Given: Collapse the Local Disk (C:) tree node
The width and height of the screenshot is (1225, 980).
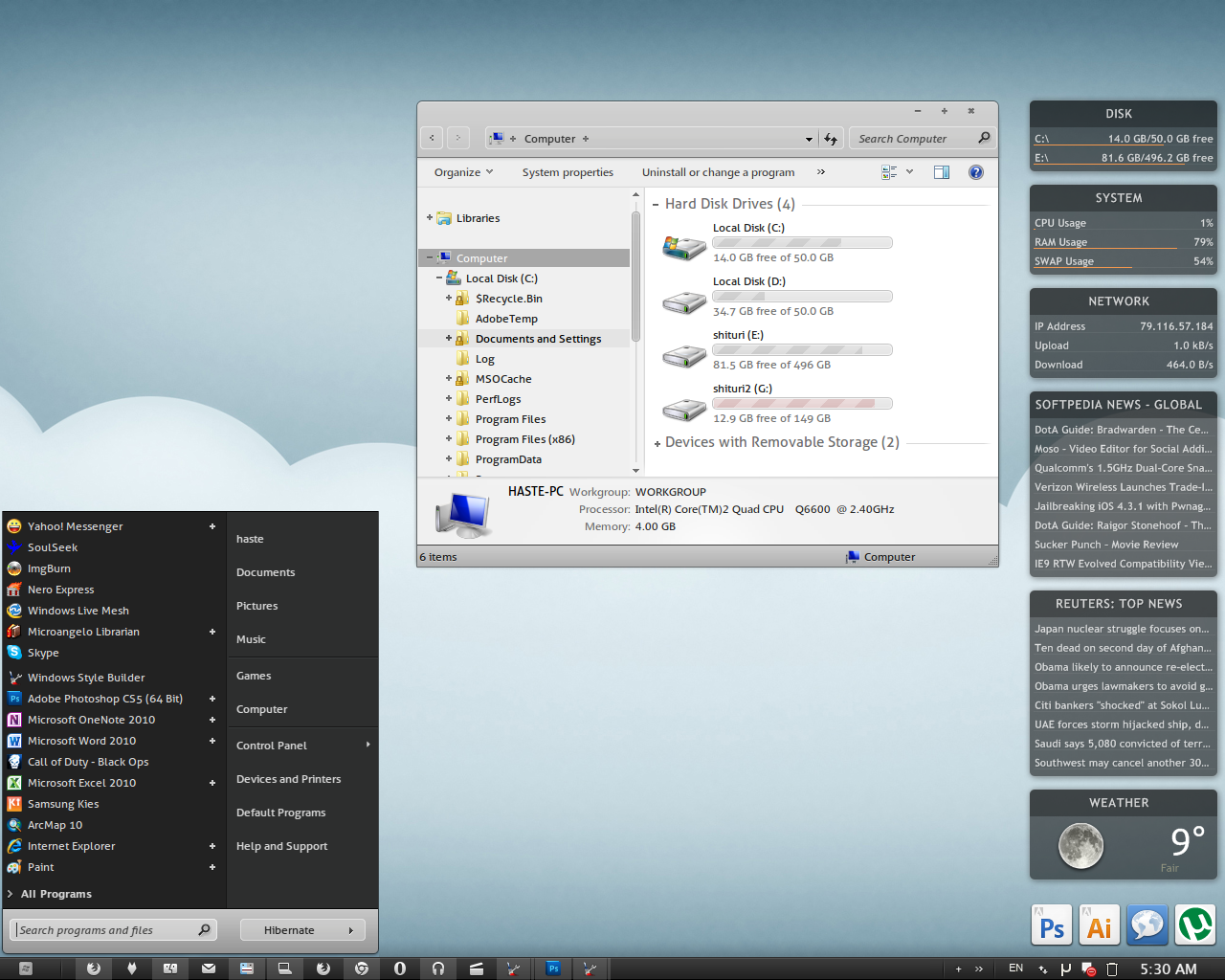Looking at the screenshot, I should pos(438,278).
